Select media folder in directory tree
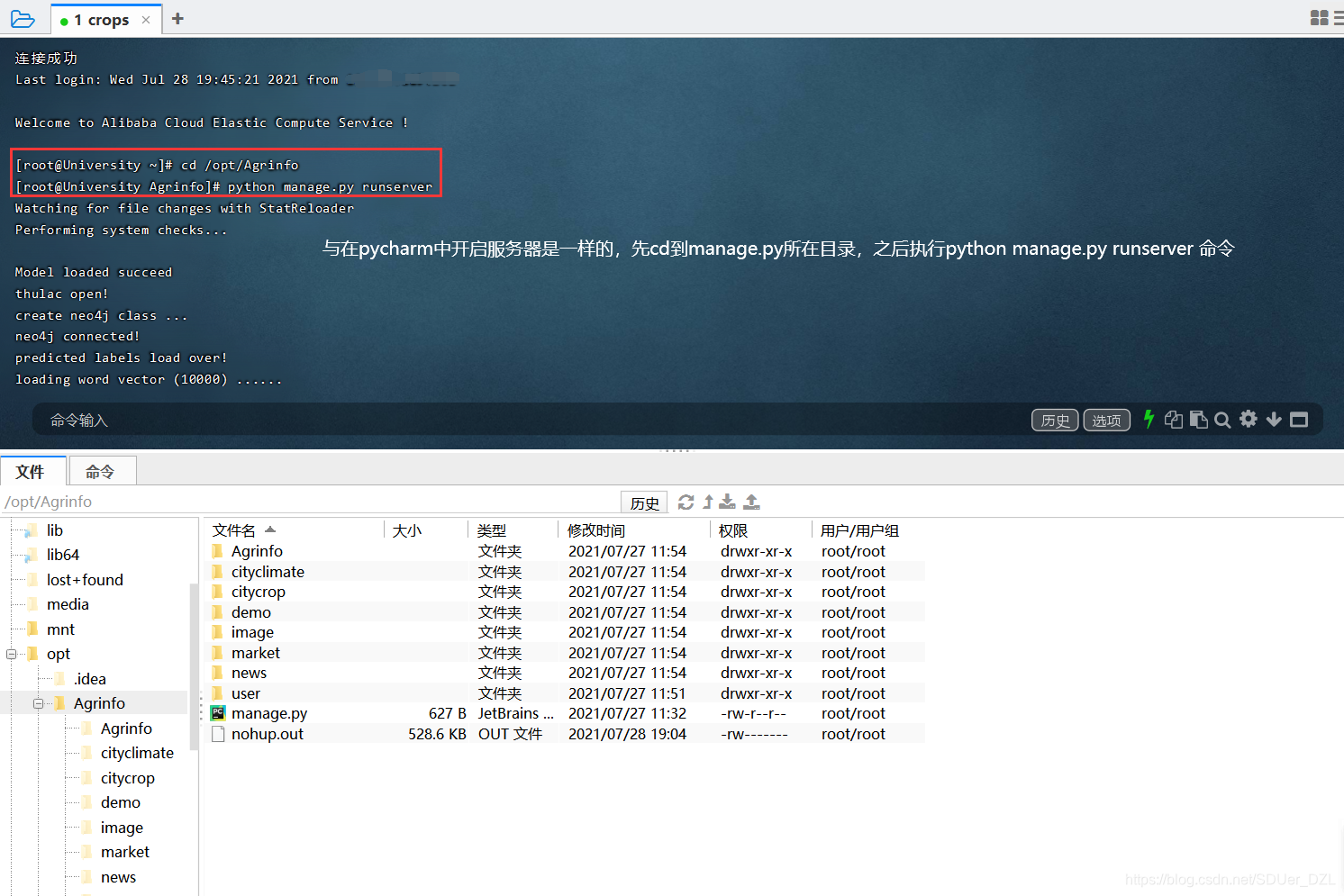 coord(68,604)
